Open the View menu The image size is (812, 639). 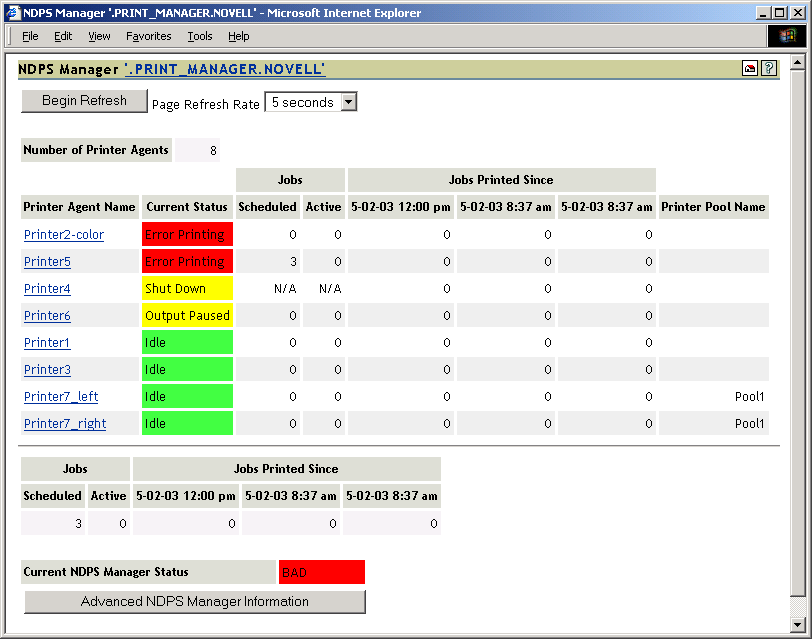pos(98,36)
